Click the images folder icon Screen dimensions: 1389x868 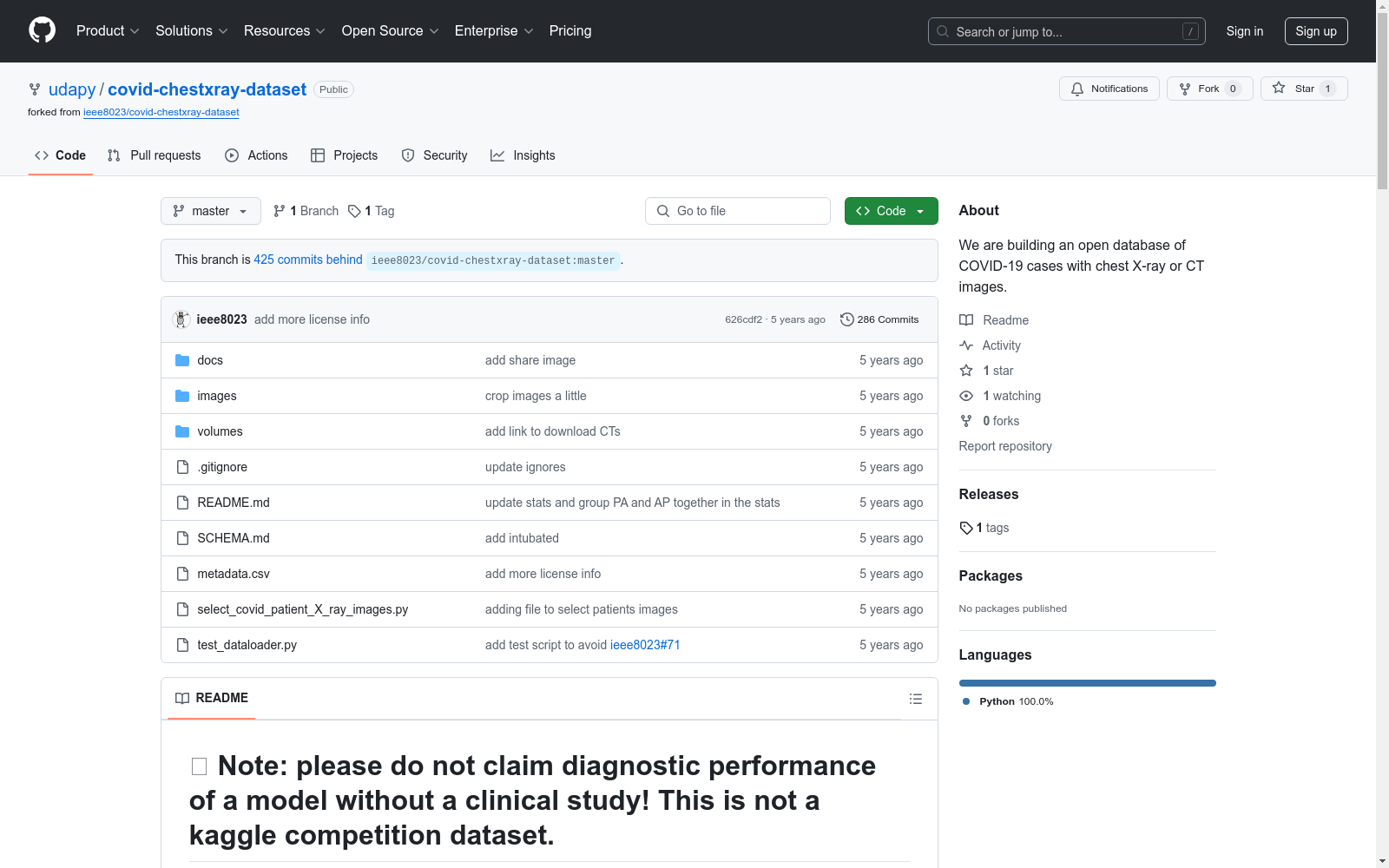click(x=182, y=396)
